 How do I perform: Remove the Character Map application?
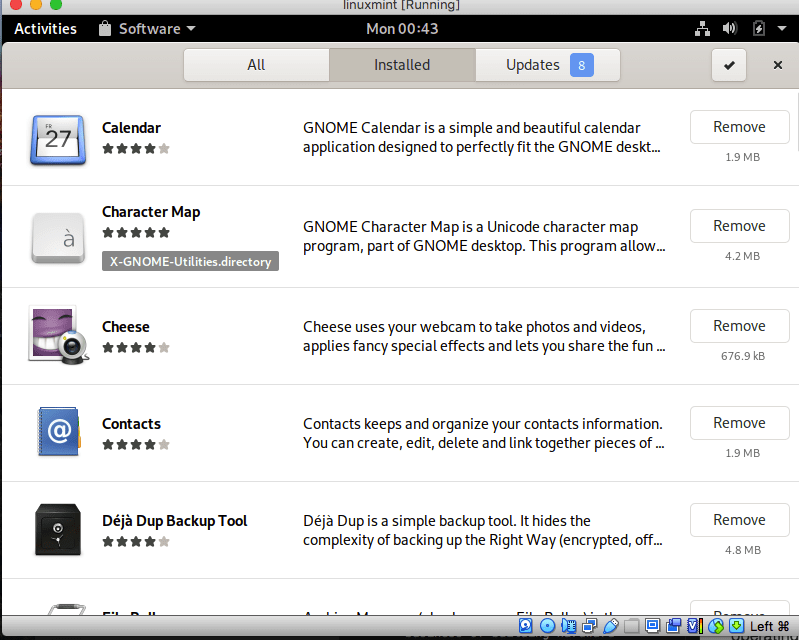739,226
